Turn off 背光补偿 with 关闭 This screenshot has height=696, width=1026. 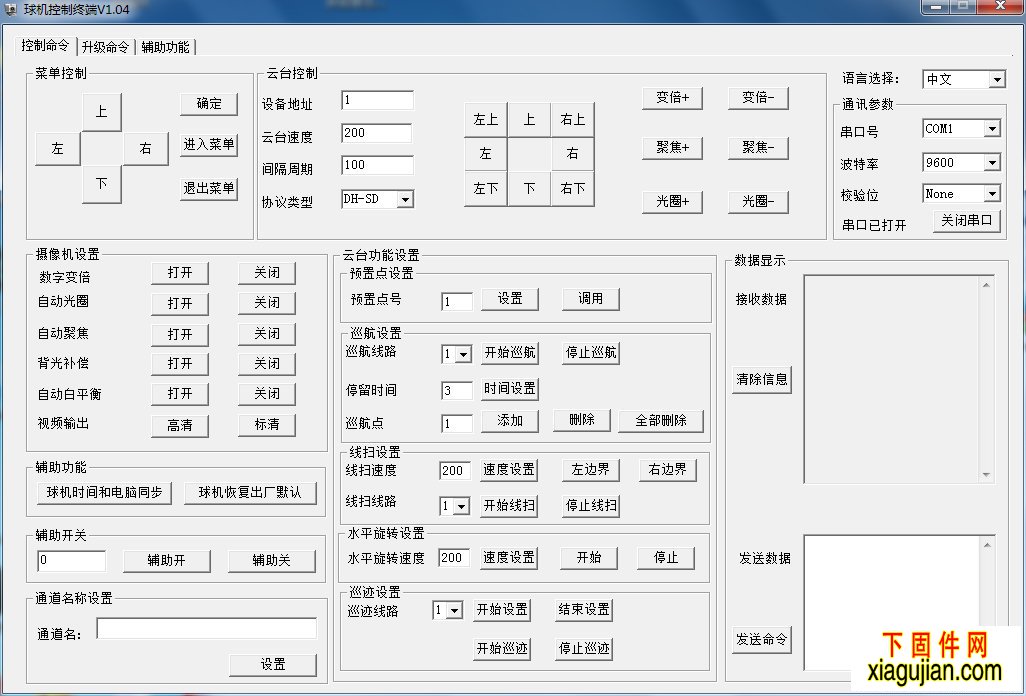tap(267, 364)
